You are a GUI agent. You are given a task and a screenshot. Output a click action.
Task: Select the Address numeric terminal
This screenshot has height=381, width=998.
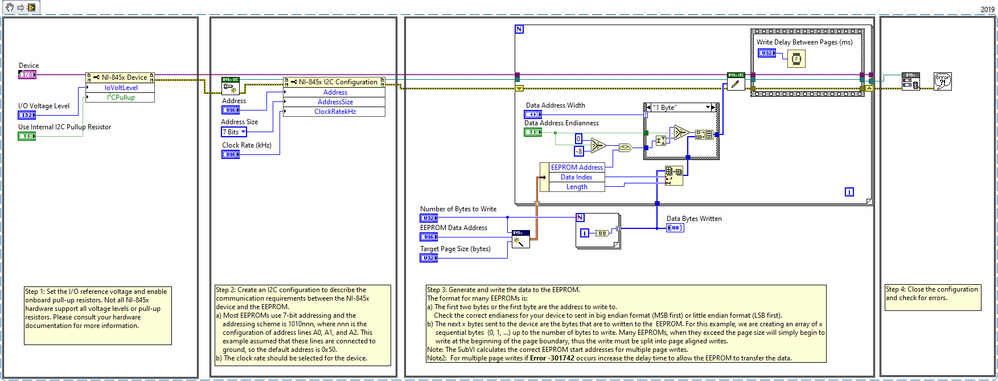coord(230,110)
